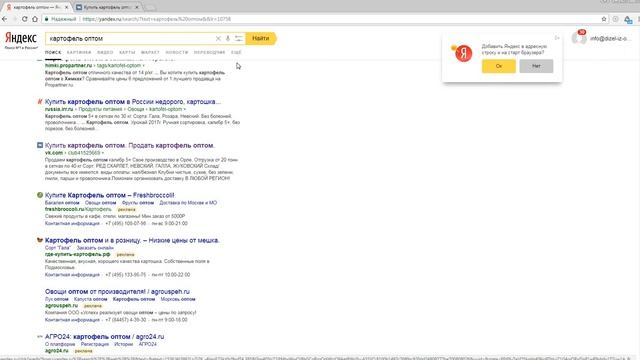Click the russia.irr.ru green URL

59,109
